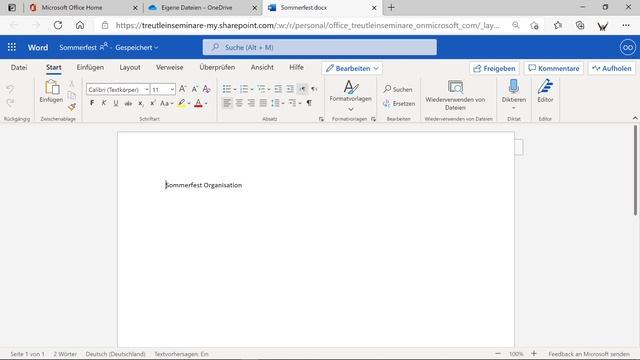Switch to the Ansicht tab
The height and width of the screenshot is (360, 640).
(262, 67)
